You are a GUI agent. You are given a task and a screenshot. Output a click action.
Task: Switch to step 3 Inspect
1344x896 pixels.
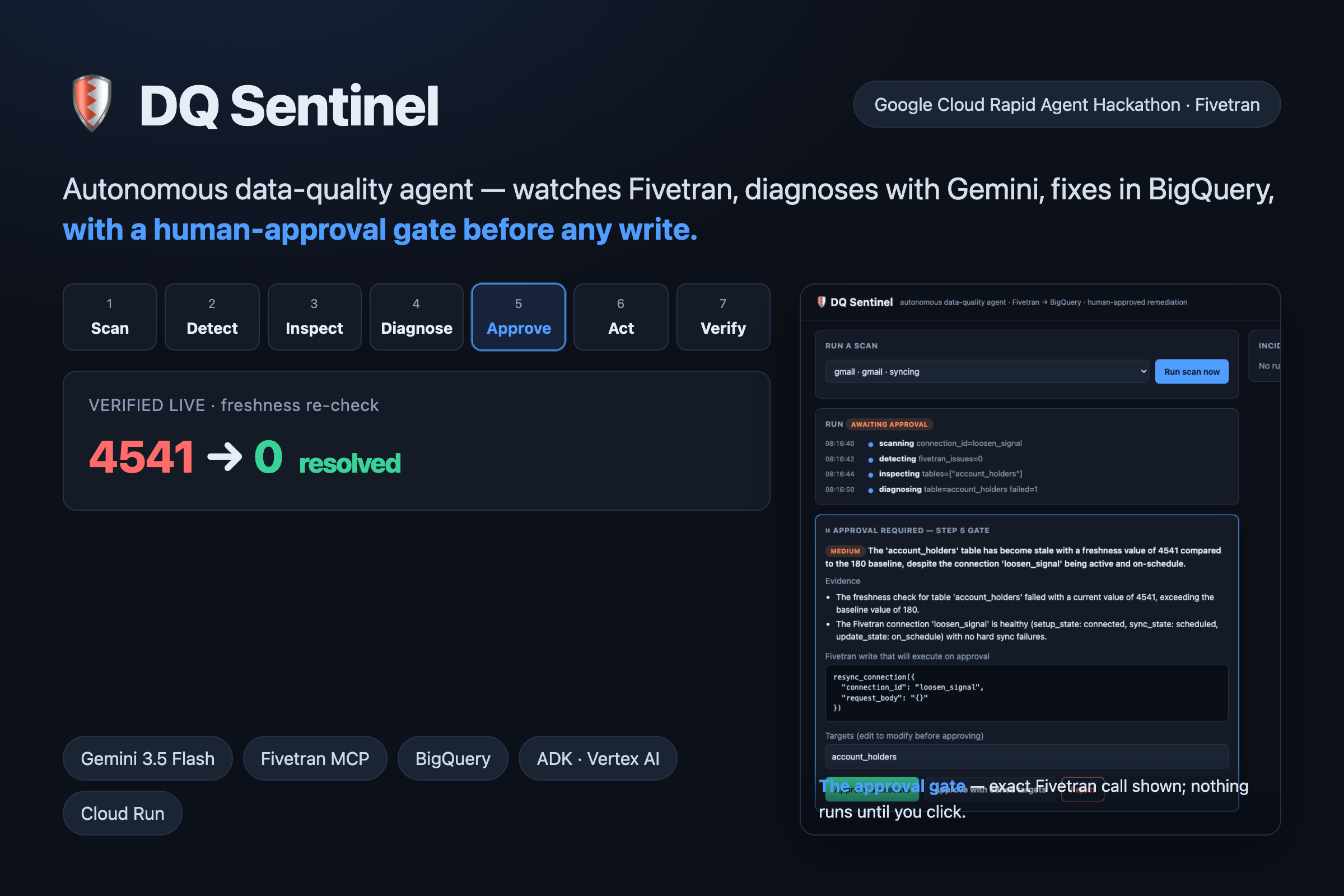pos(314,317)
